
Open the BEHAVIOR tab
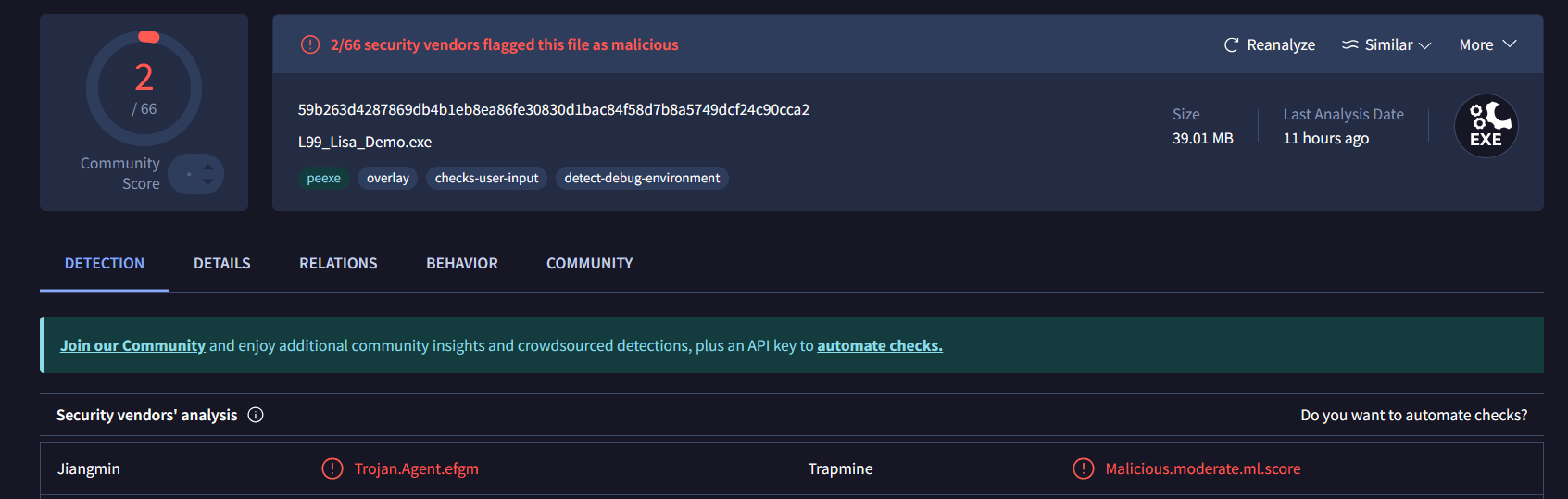[461, 263]
